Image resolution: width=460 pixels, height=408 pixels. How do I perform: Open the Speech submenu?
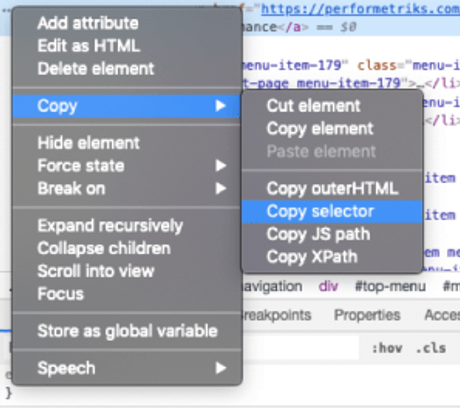(x=127, y=368)
